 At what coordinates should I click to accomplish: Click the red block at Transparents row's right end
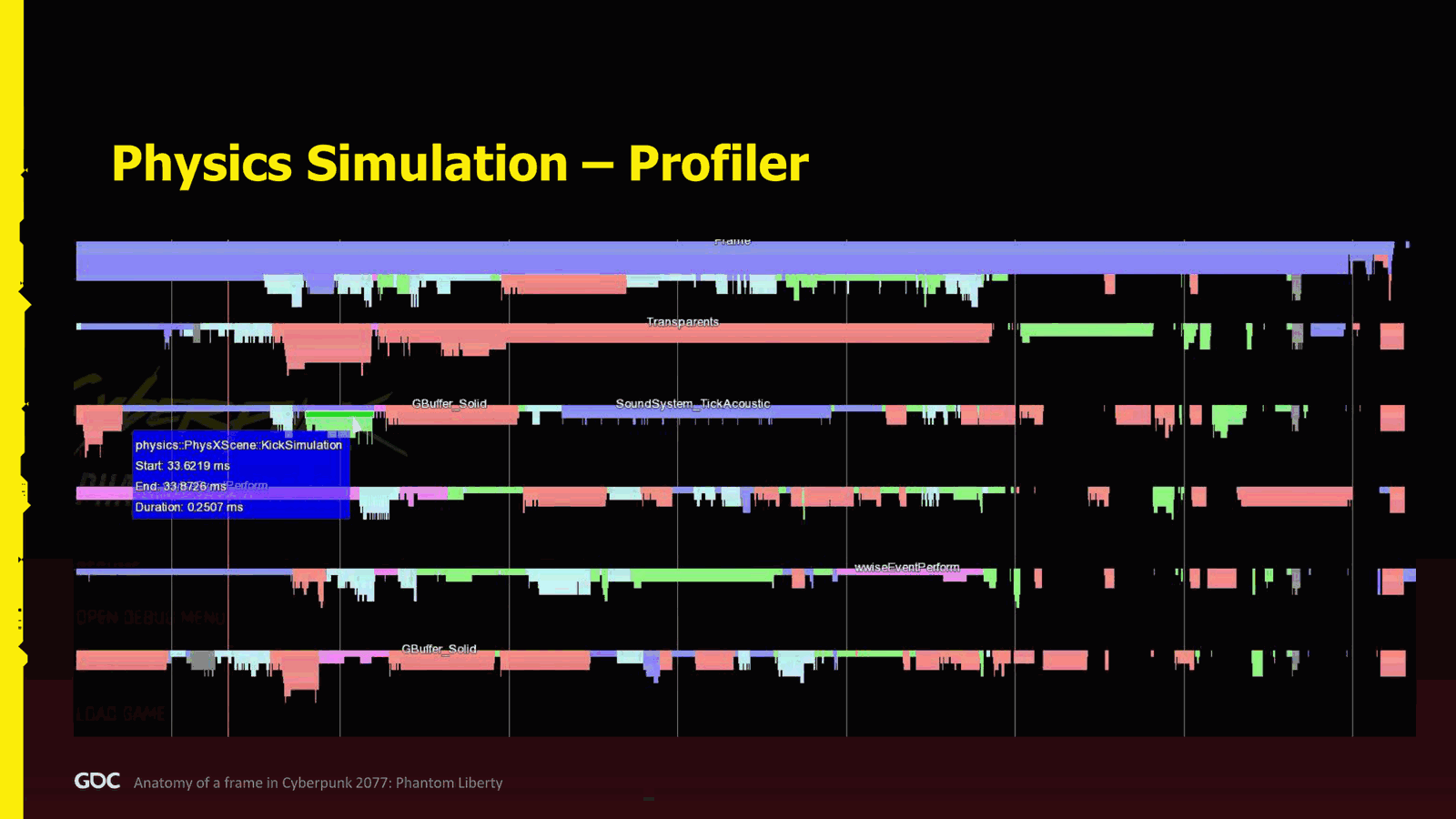1392,336
